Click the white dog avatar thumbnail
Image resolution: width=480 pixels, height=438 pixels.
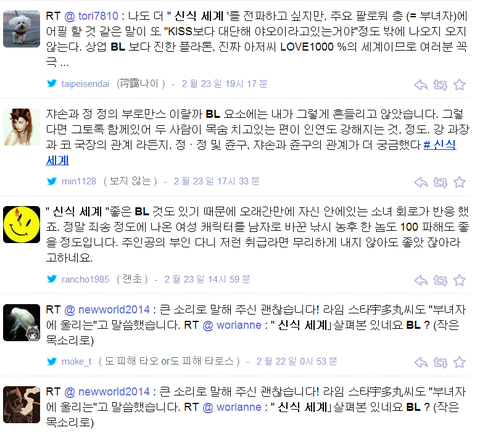(21, 29)
